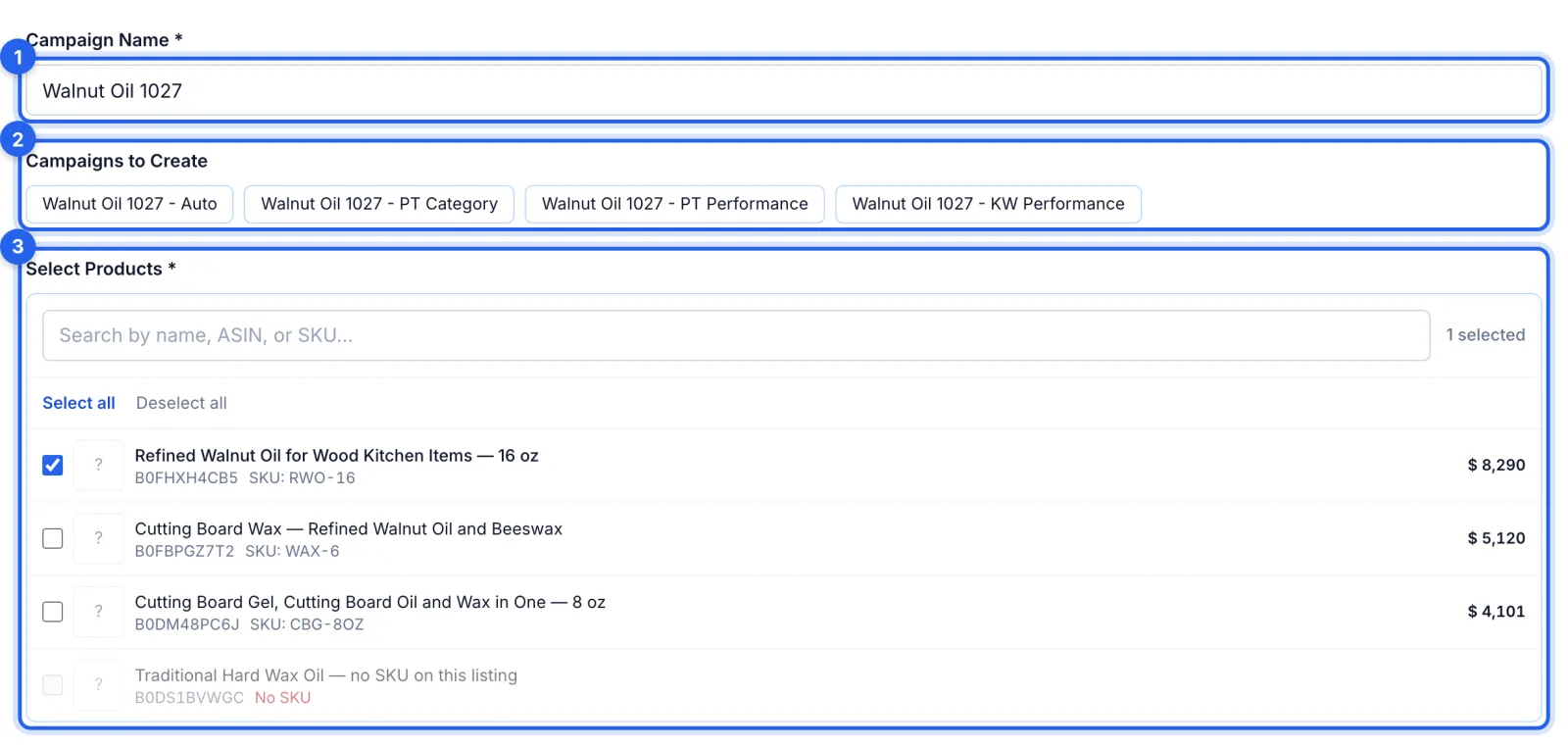
Task: Check the Cutting Board Wax product checkbox
Action: point(53,538)
